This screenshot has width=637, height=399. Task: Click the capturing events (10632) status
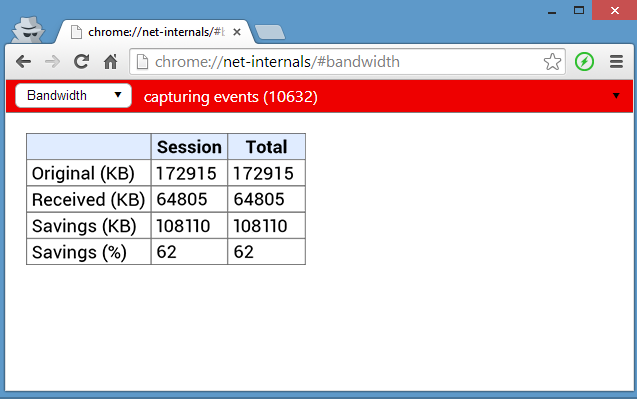pyautogui.click(x=230, y=97)
